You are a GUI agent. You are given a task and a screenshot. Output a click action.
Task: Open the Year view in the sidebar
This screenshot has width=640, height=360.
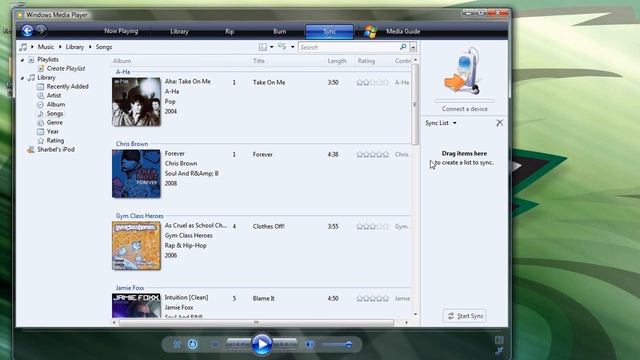pyautogui.click(x=53, y=131)
